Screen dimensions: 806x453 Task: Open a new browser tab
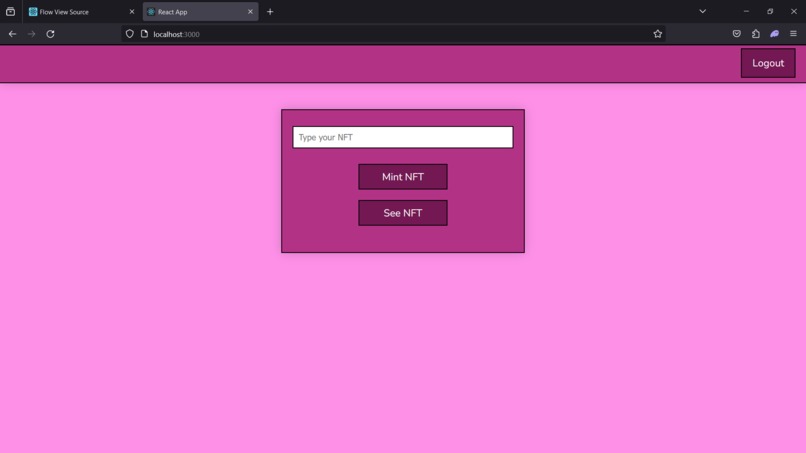tap(270, 11)
